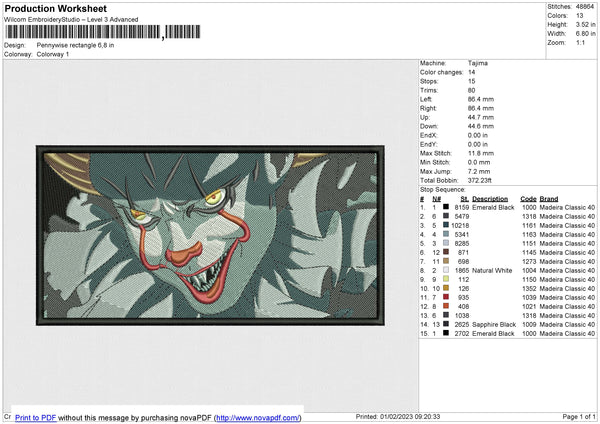
Task: Click the orange swatch beside 408 stitches
Action: [x=446, y=306]
